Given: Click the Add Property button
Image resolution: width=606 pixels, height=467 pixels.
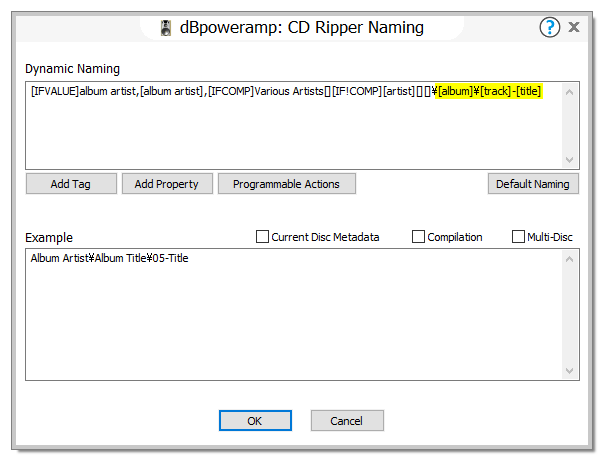Looking at the screenshot, I should pos(167,184).
